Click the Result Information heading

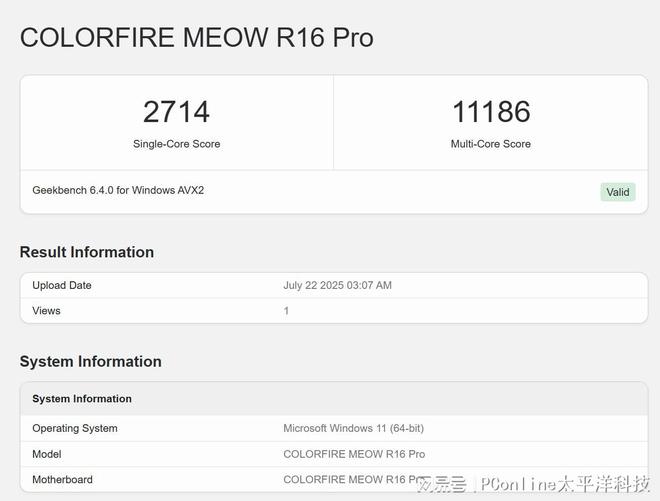click(x=87, y=252)
